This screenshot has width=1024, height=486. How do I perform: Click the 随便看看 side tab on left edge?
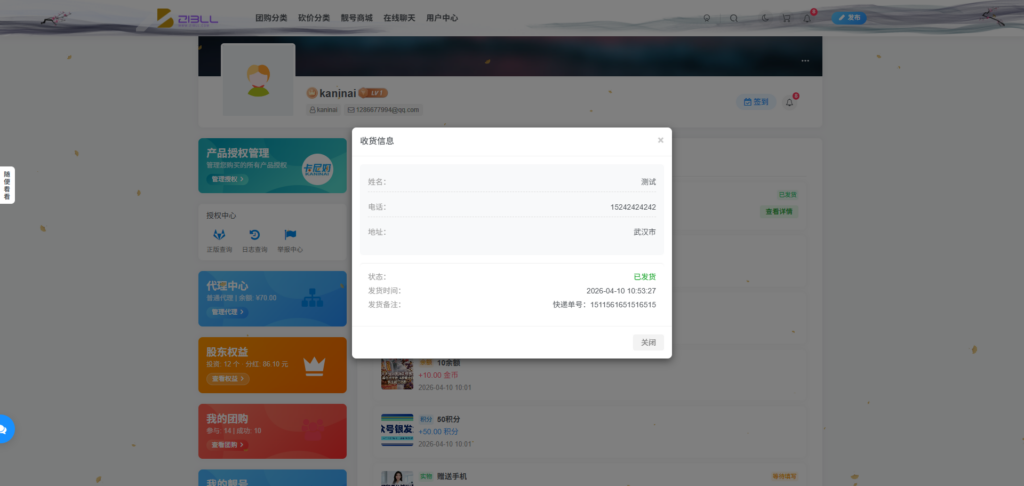pos(7,186)
